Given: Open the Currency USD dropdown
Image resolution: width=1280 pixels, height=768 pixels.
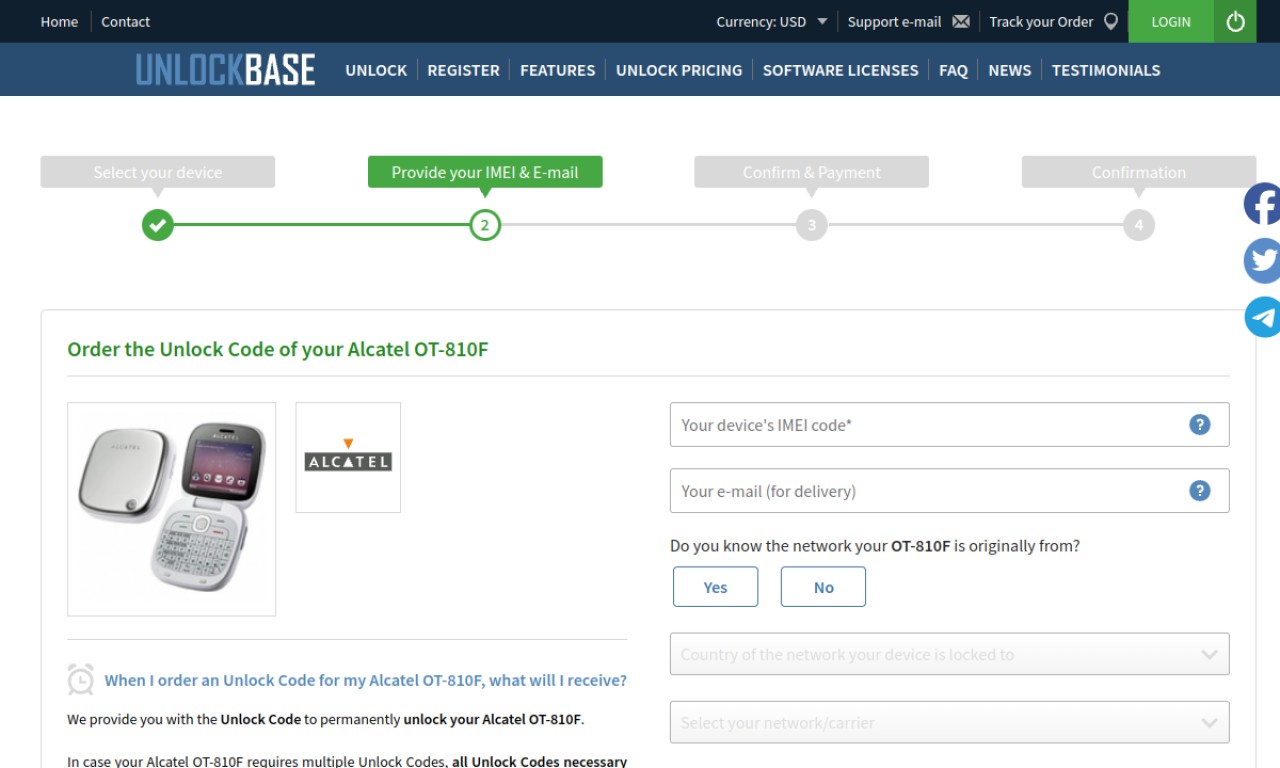Looking at the screenshot, I should click(x=772, y=21).
